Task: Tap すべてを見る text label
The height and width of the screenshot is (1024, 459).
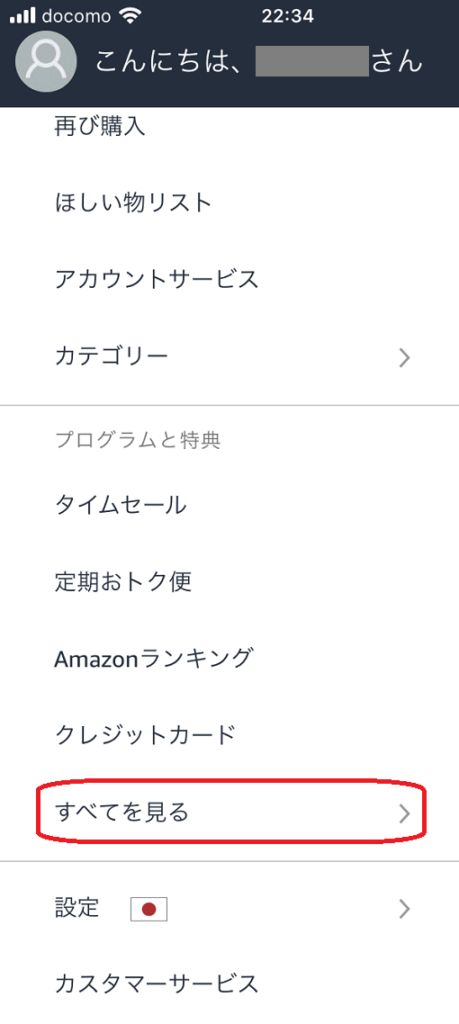Action: [122, 813]
